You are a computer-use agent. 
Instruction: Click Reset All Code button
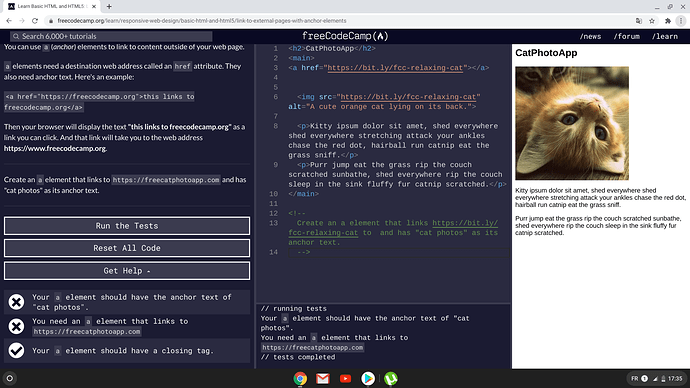[x=127, y=248]
